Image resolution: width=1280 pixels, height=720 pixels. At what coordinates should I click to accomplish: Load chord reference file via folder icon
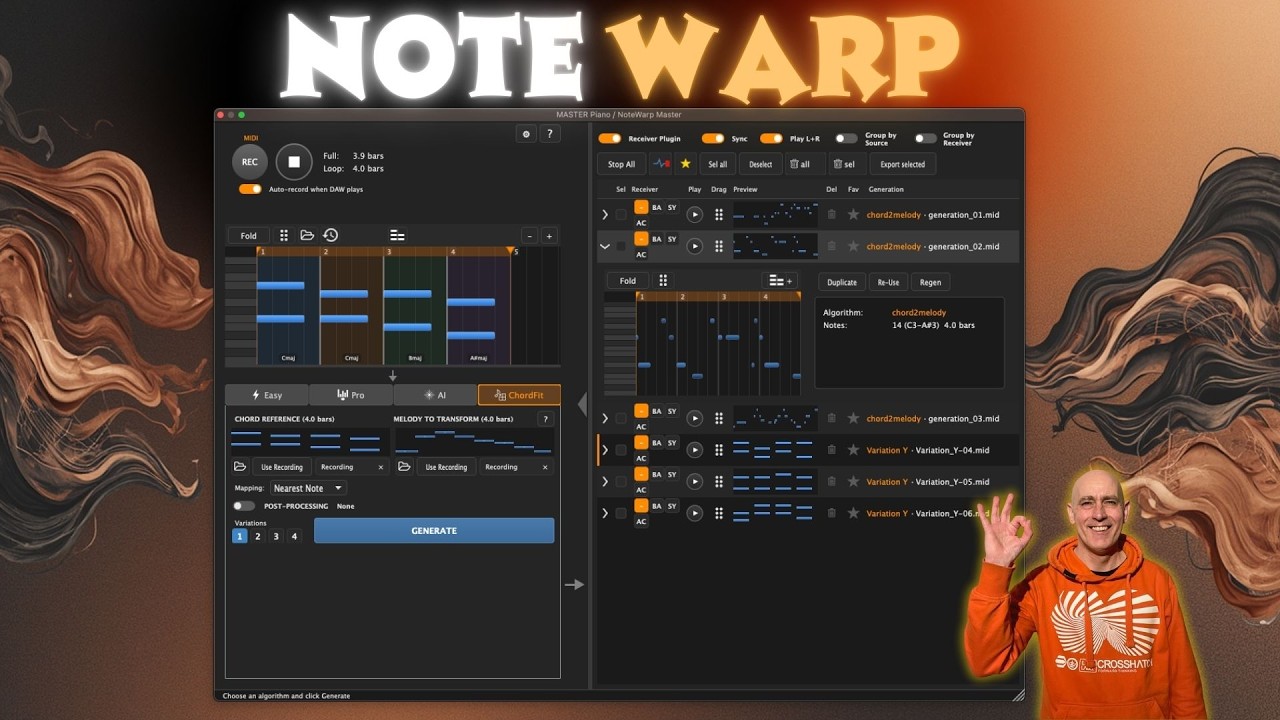click(240, 467)
